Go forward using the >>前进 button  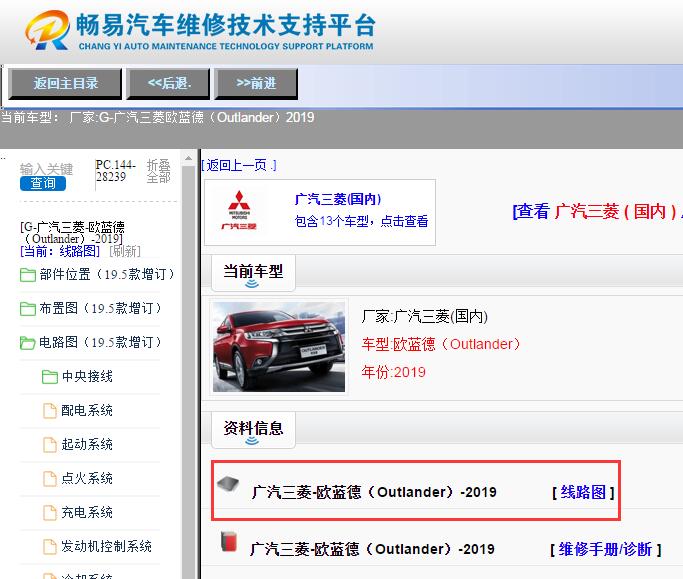coord(256,83)
